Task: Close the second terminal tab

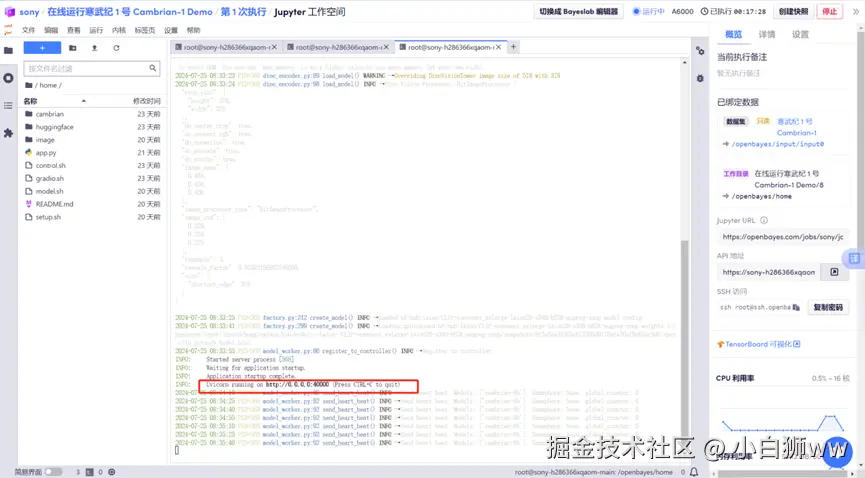Action: [x=386, y=47]
